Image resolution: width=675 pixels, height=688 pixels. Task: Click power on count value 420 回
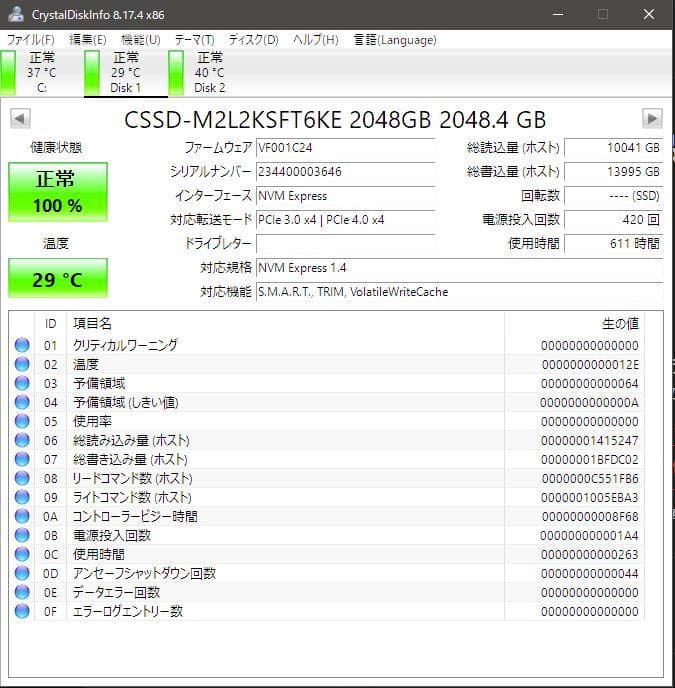614,219
